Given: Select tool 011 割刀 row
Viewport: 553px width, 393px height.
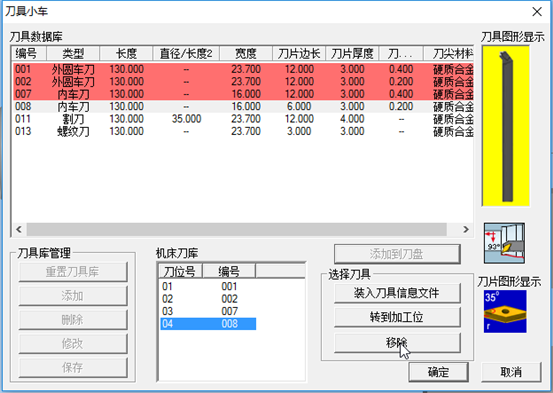Looking at the screenshot, I should [243, 119].
